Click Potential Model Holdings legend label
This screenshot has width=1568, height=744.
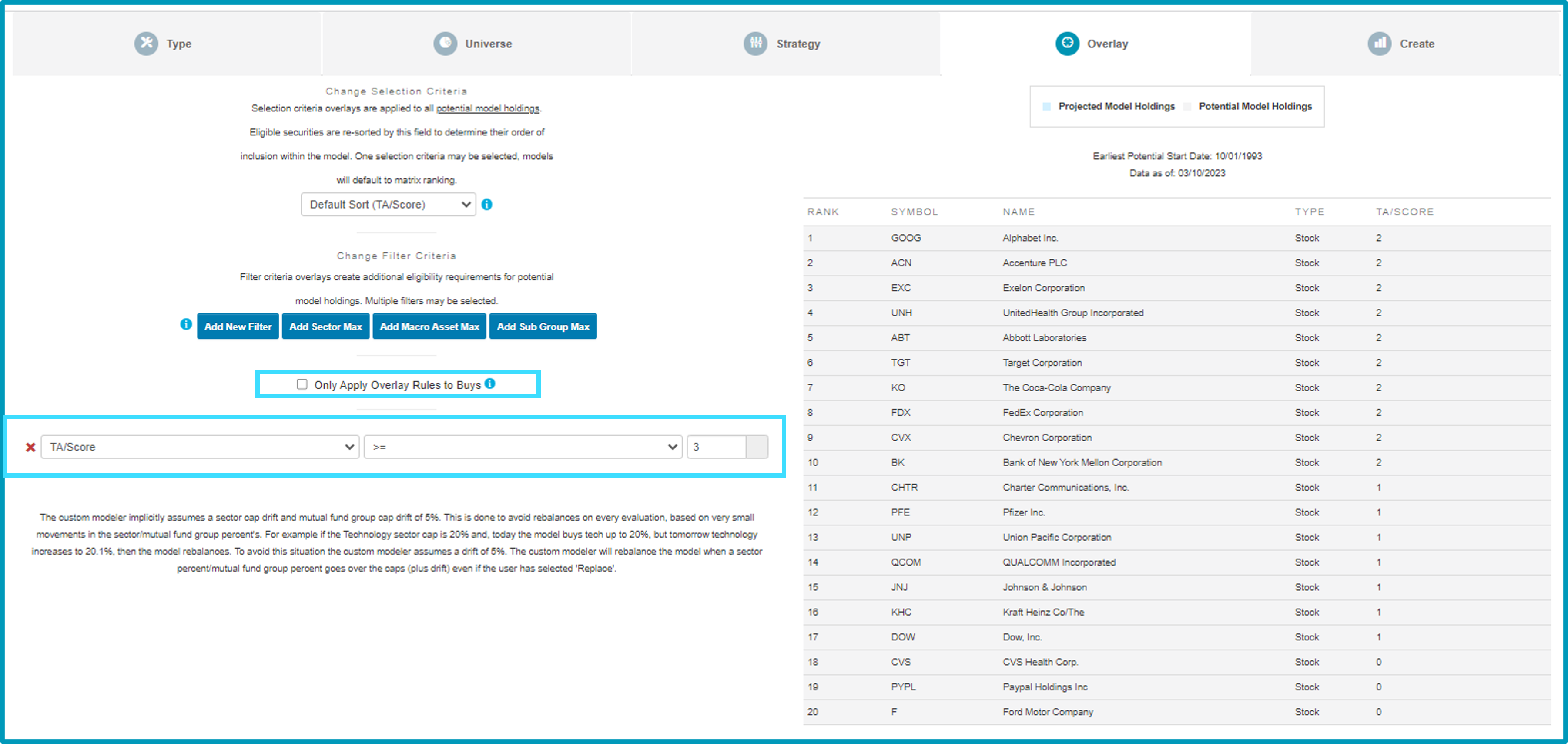[1255, 107]
